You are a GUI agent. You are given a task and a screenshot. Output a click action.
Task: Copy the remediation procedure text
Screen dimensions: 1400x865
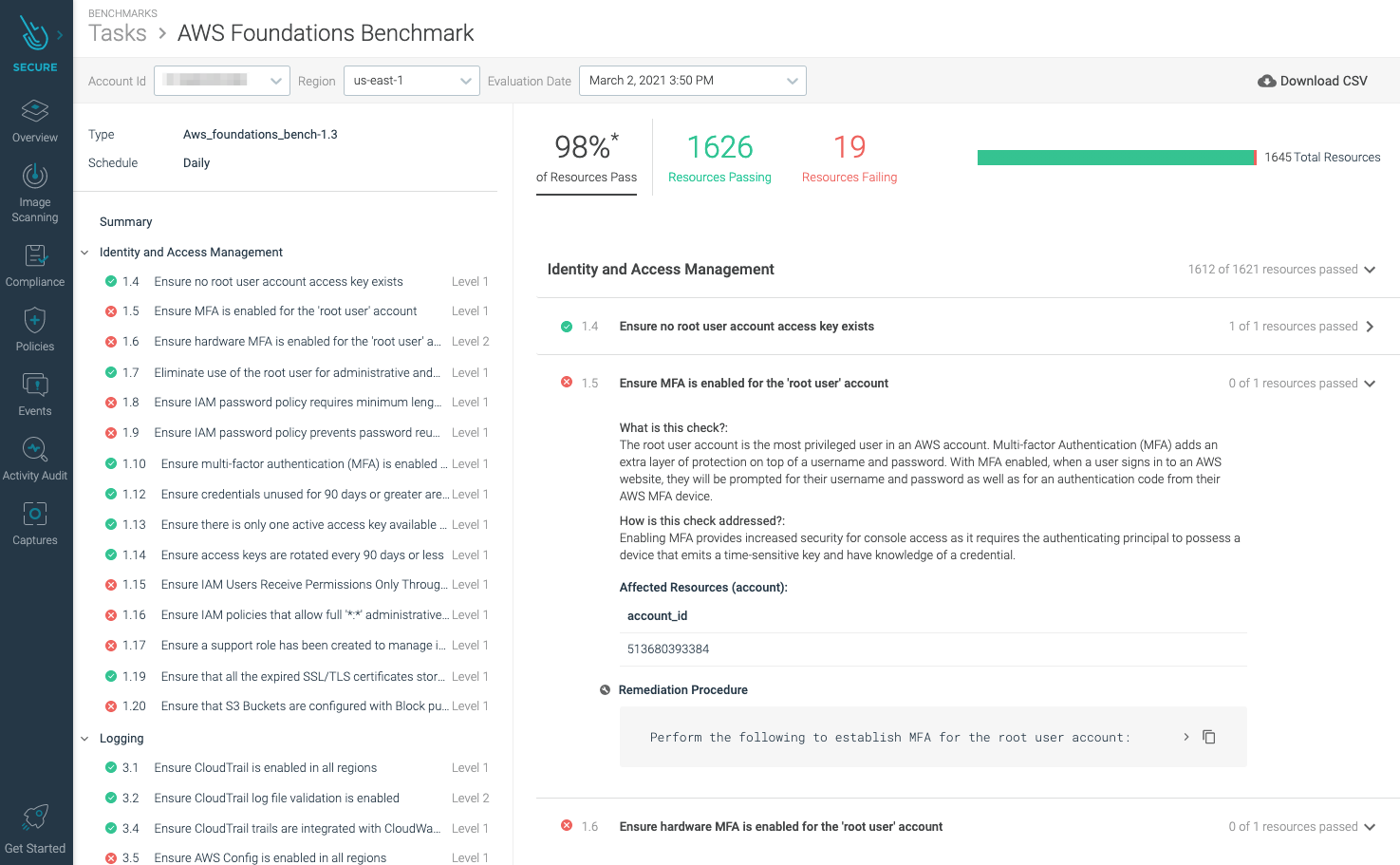tap(1209, 737)
